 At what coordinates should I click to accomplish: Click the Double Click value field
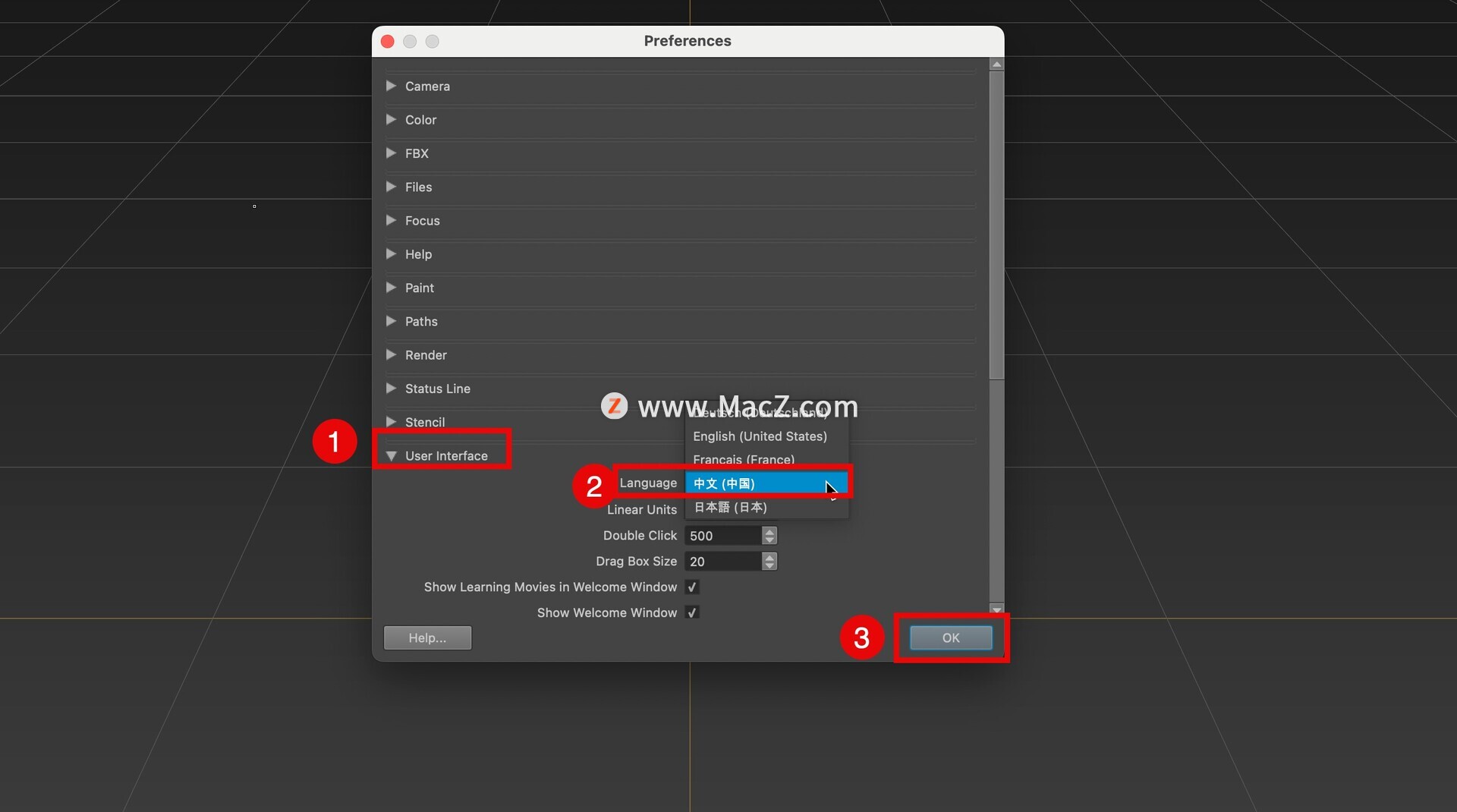click(722, 536)
